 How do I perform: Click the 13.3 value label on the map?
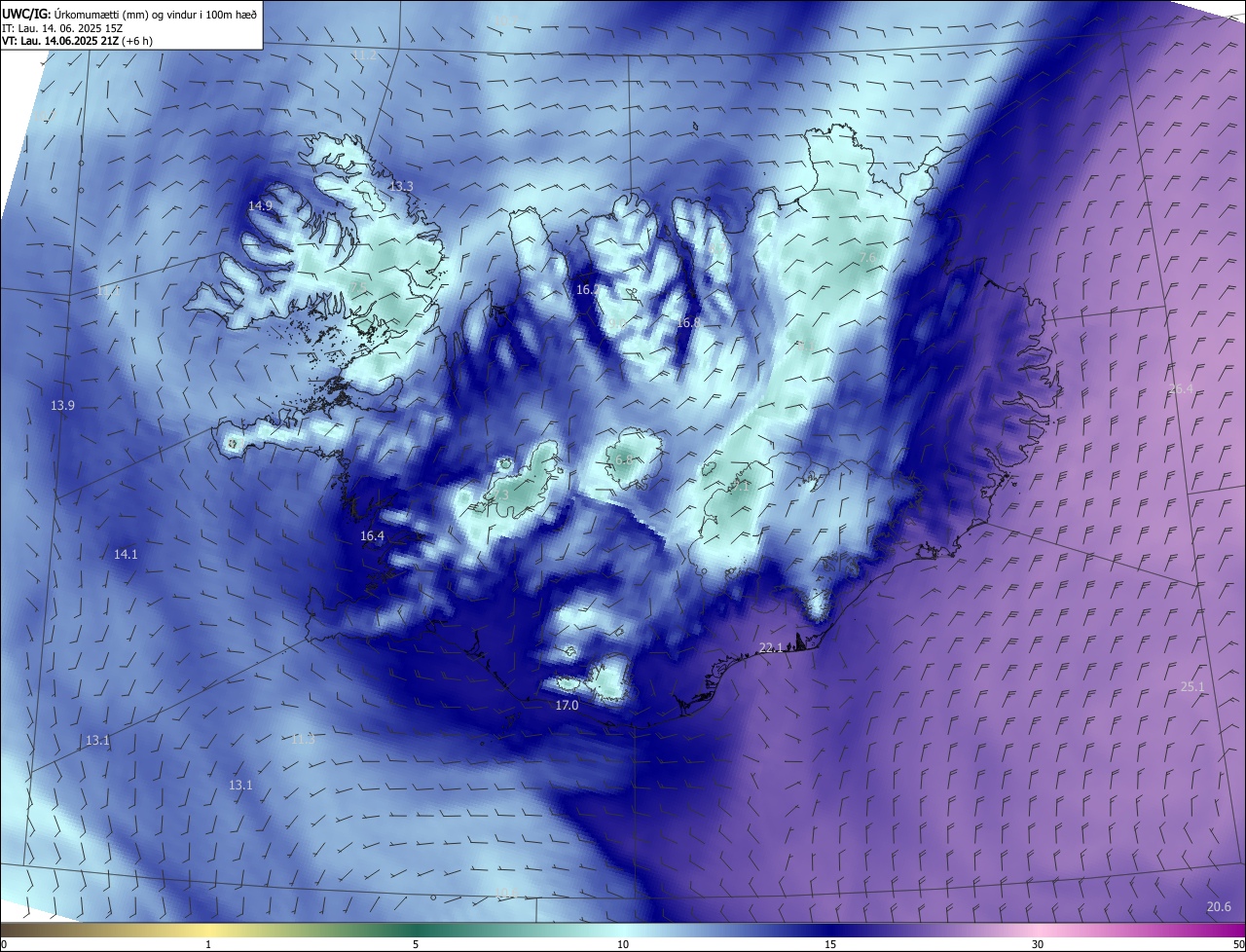(x=401, y=185)
